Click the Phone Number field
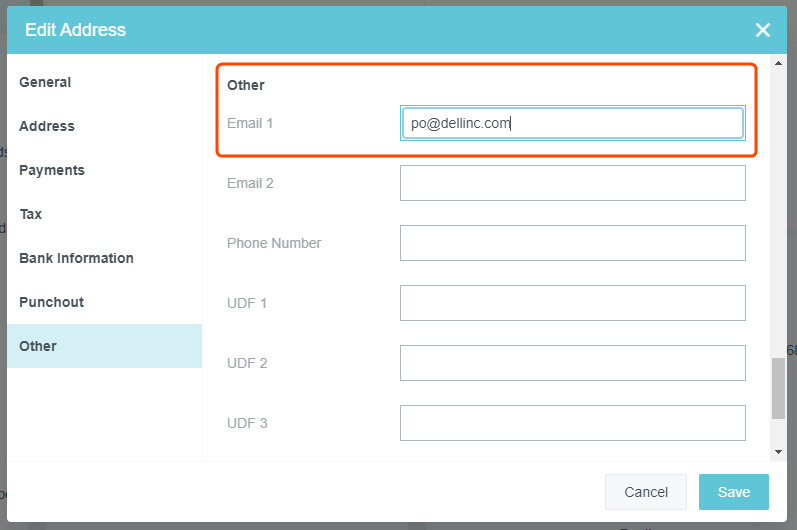Image resolution: width=797 pixels, height=530 pixels. tap(572, 243)
